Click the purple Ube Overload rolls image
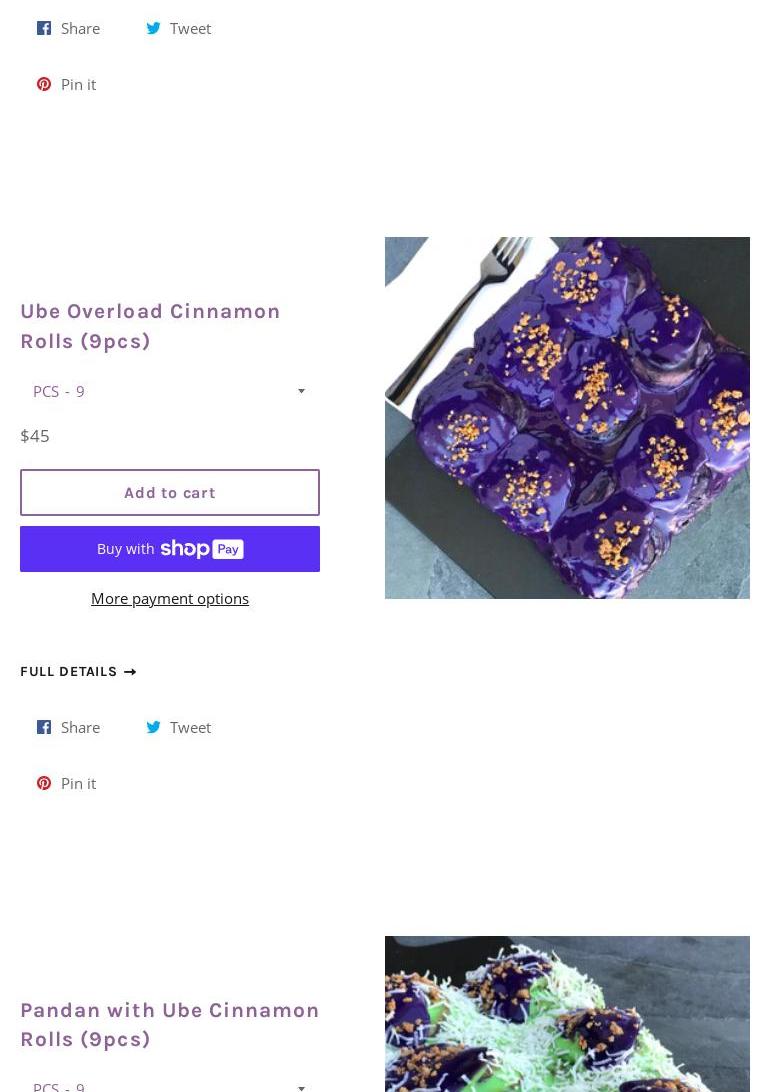The width and height of the screenshot is (770, 1092). coord(567,418)
